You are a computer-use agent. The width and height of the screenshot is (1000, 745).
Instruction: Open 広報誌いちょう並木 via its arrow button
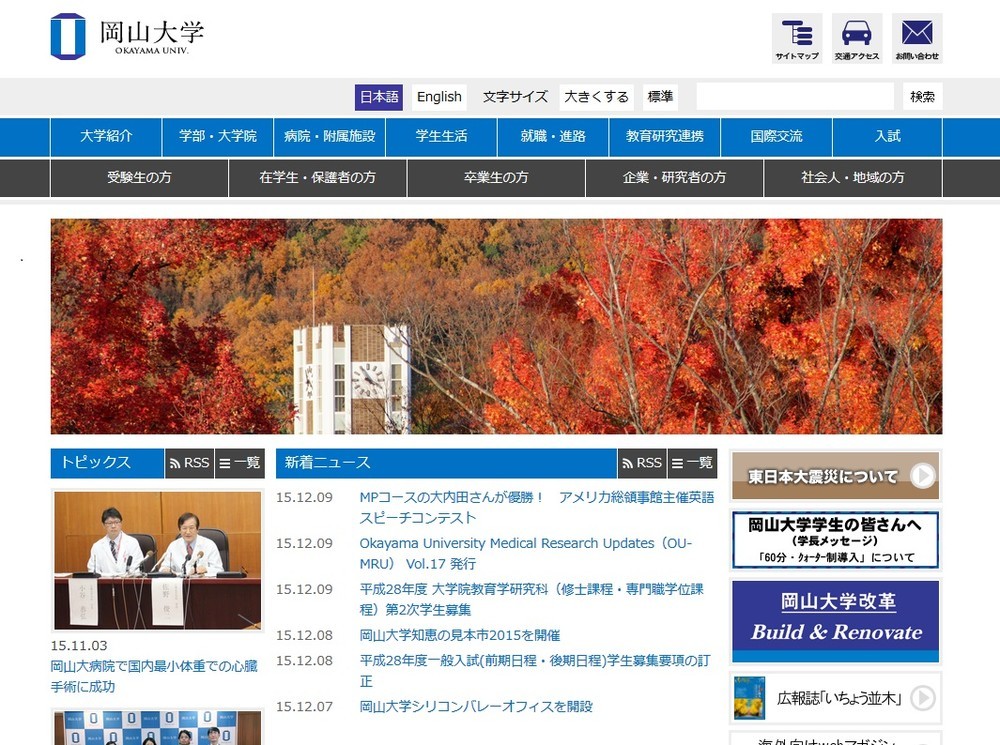pyautogui.click(x=922, y=699)
